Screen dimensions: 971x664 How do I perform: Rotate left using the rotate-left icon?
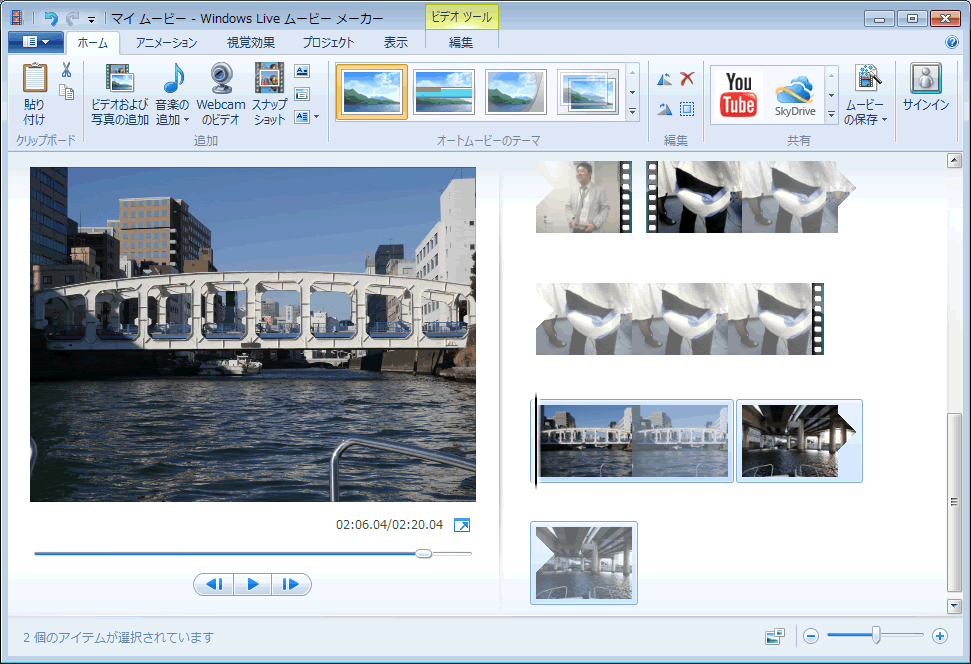click(664, 79)
